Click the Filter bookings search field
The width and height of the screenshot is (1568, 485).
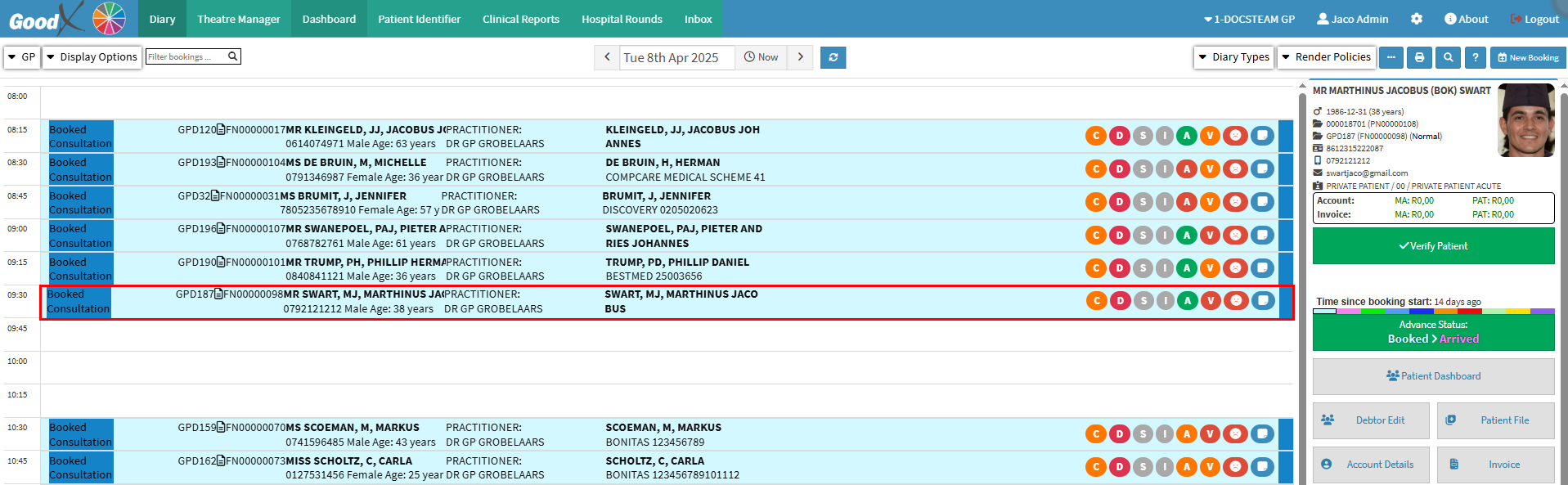pos(186,56)
